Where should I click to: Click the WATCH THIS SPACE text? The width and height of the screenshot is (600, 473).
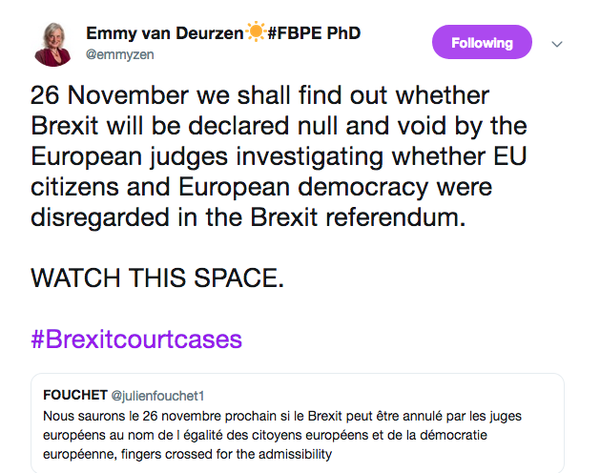[x=158, y=278]
